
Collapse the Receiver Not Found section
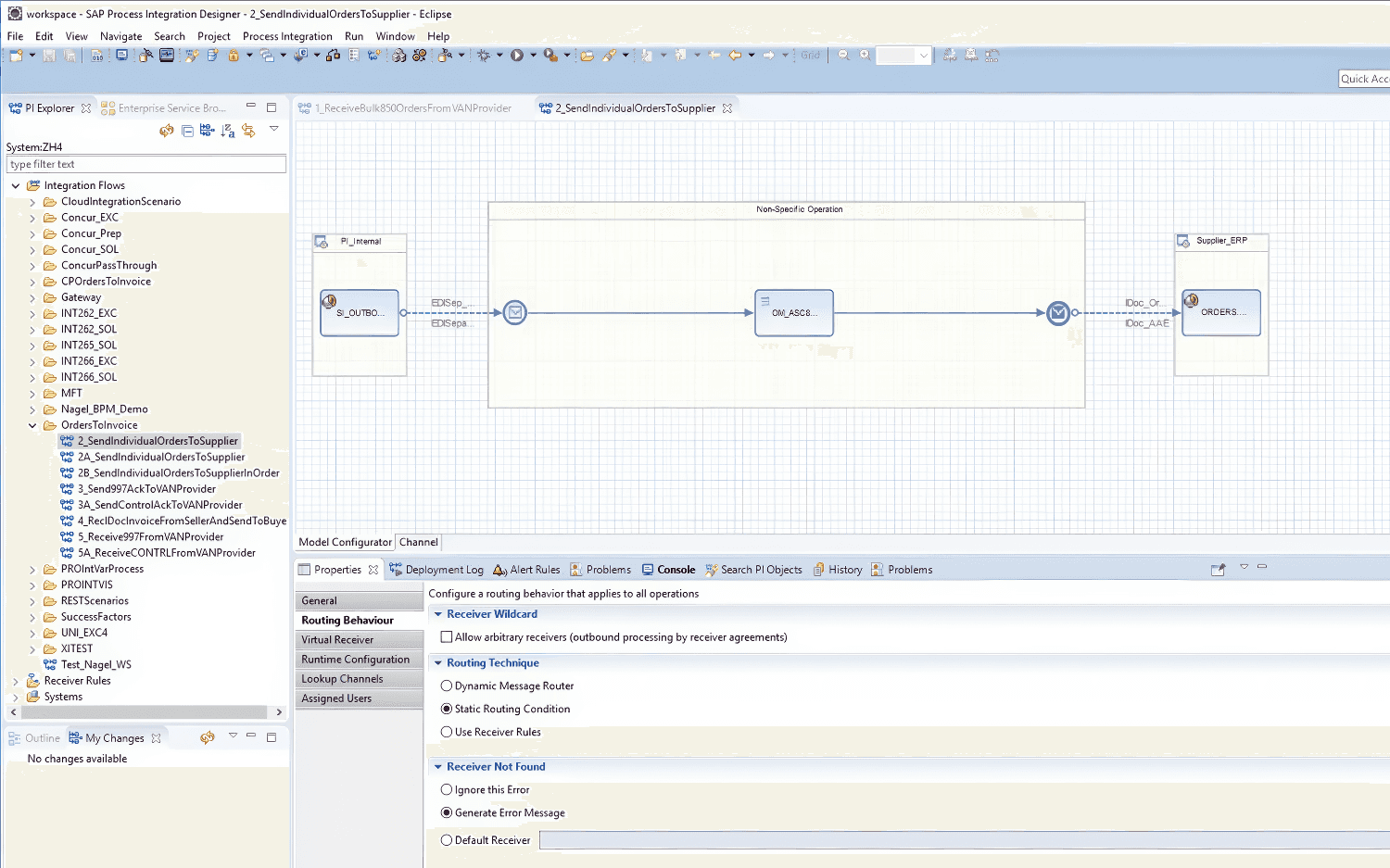tap(438, 767)
